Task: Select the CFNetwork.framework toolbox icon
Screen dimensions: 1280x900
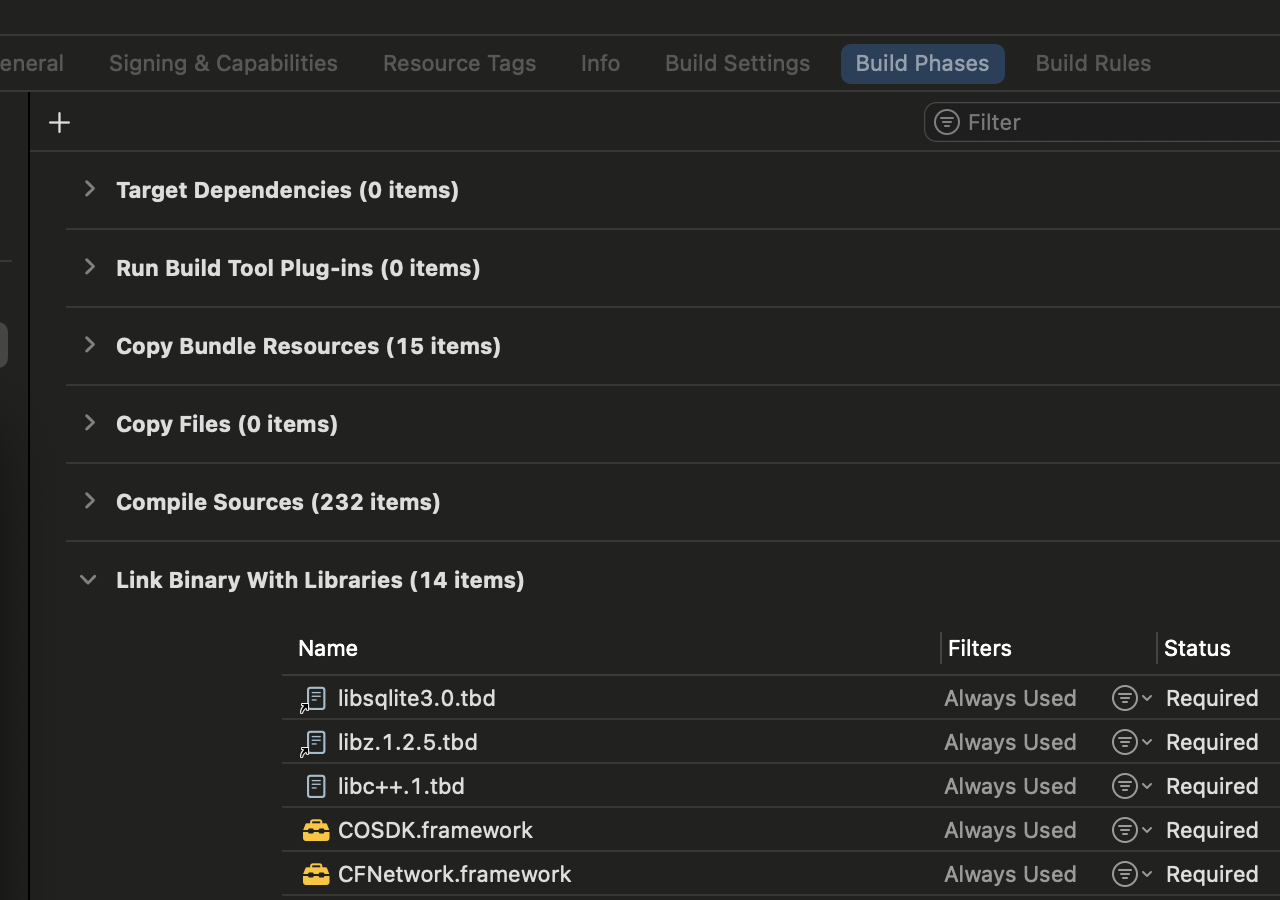Action: pyautogui.click(x=316, y=874)
